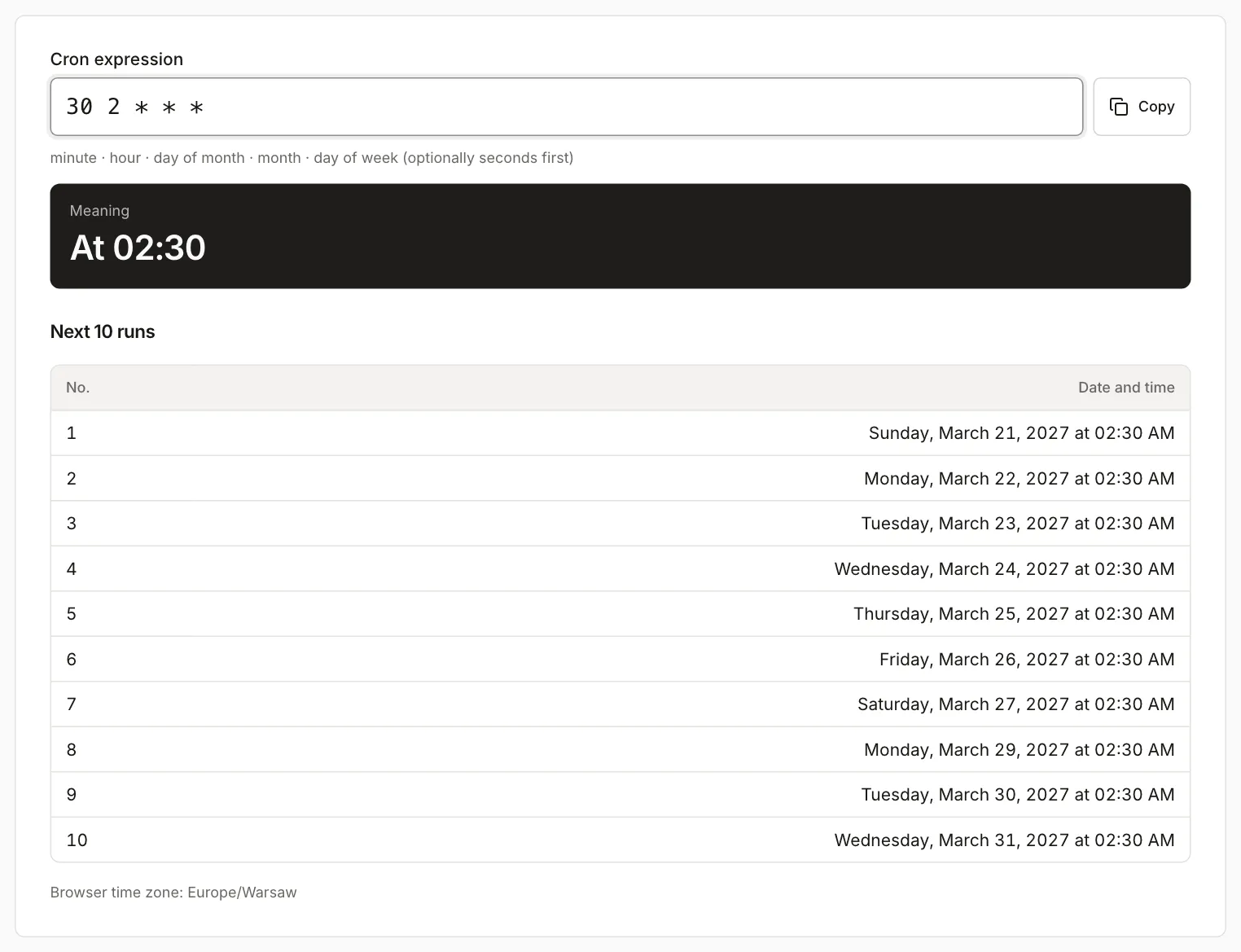
Task: Click 'Monday, March 22, 2027 at 02:30 AM'
Action: pyautogui.click(x=1019, y=479)
